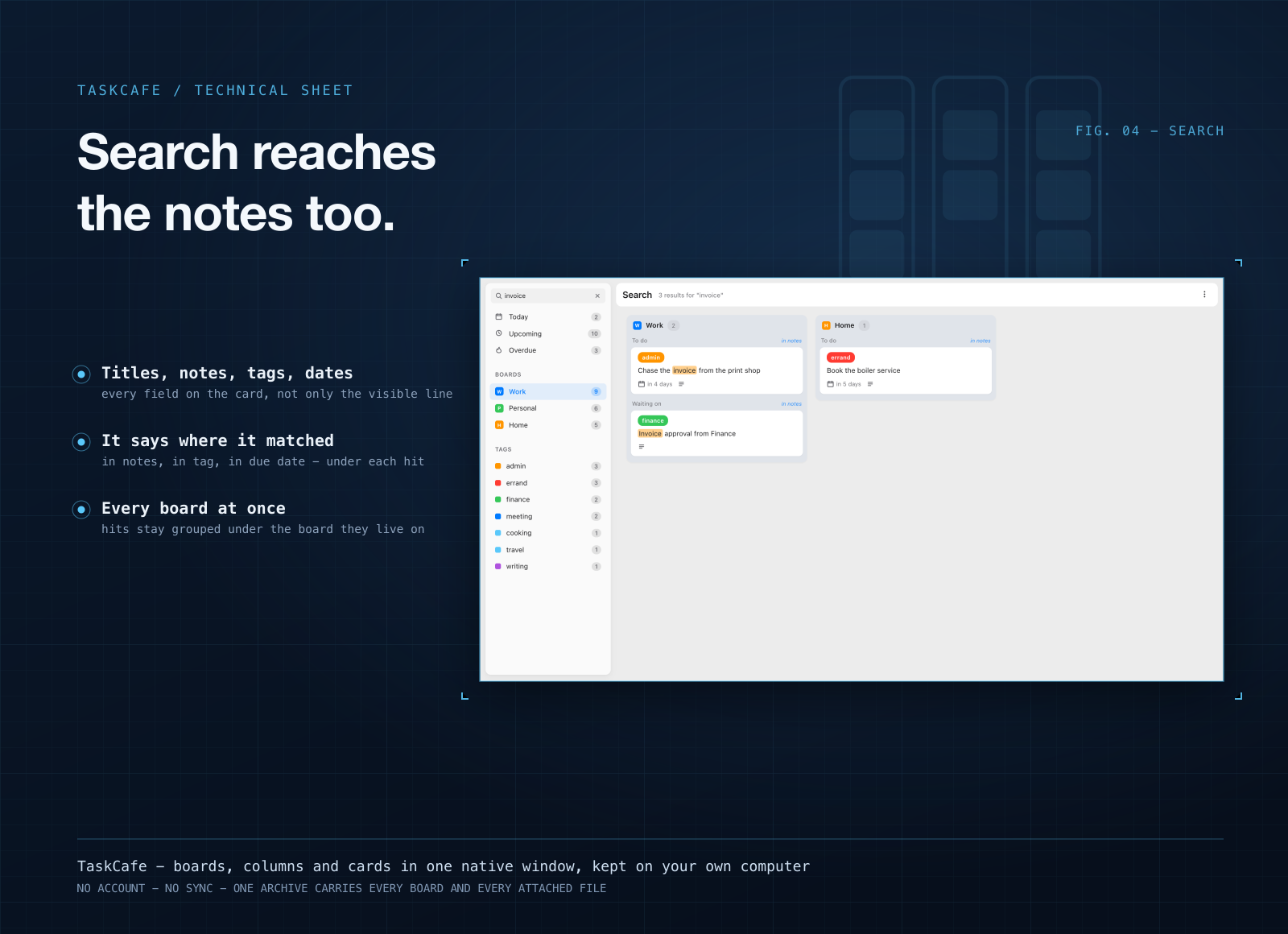Click the H icon in Home results header

(826, 325)
